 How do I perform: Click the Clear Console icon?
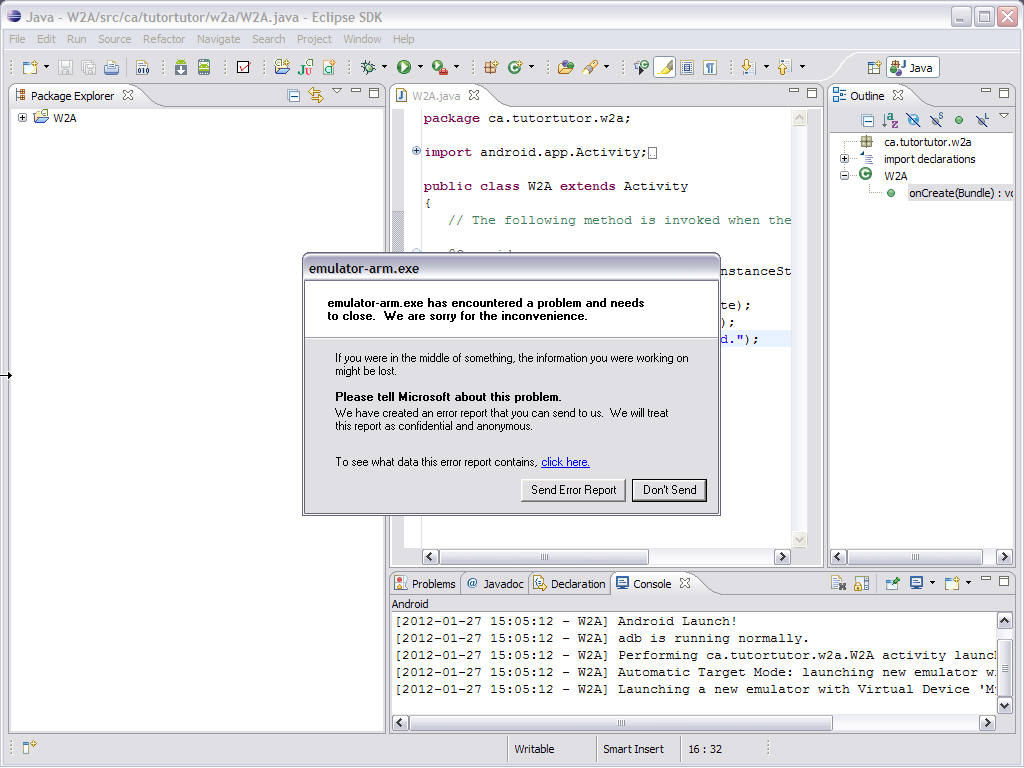point(839,583)
